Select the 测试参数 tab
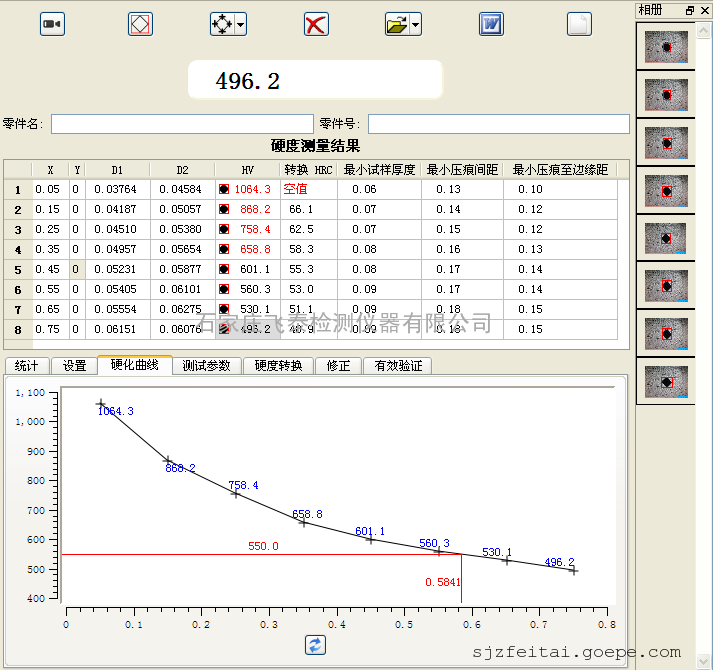Image resolution: width=713 pixels, height=670 pixels. [207, 366]
